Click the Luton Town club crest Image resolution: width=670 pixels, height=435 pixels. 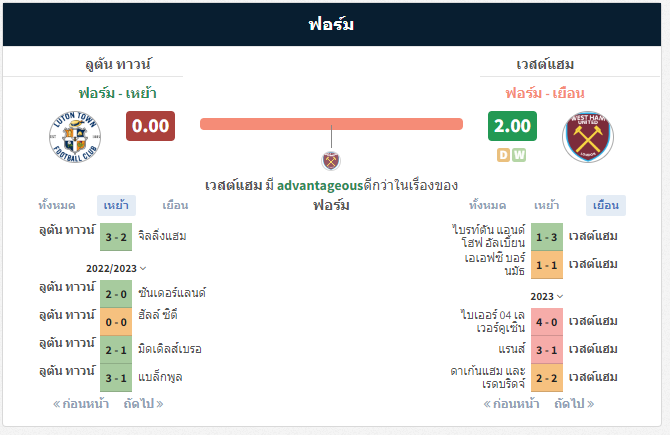[75, 137]
